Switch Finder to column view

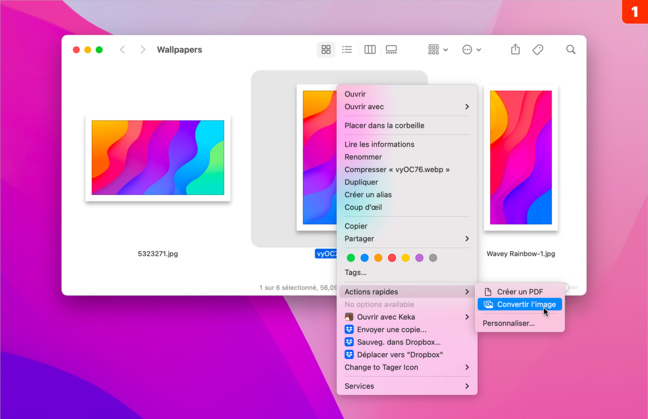point(369,50)
